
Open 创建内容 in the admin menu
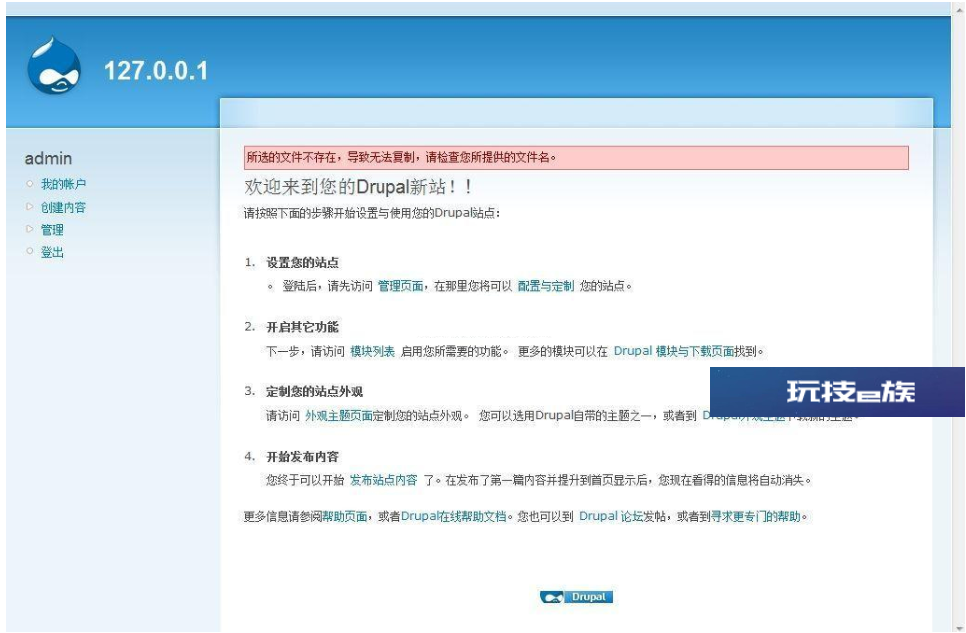pos(63,207)
